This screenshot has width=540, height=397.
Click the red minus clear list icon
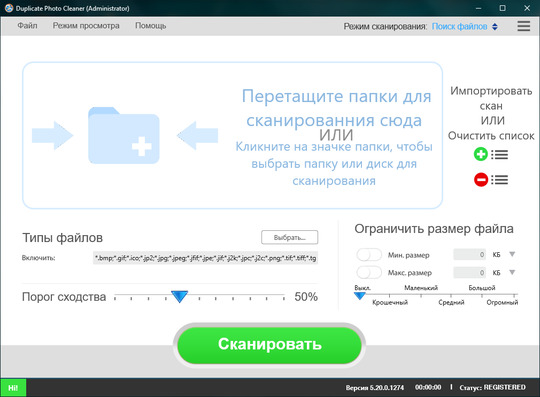pyautogui.click(x=481, y=179)
